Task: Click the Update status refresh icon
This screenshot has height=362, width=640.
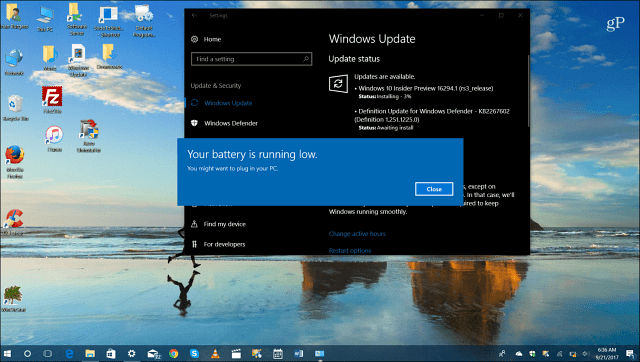Action: coord(338,84)
